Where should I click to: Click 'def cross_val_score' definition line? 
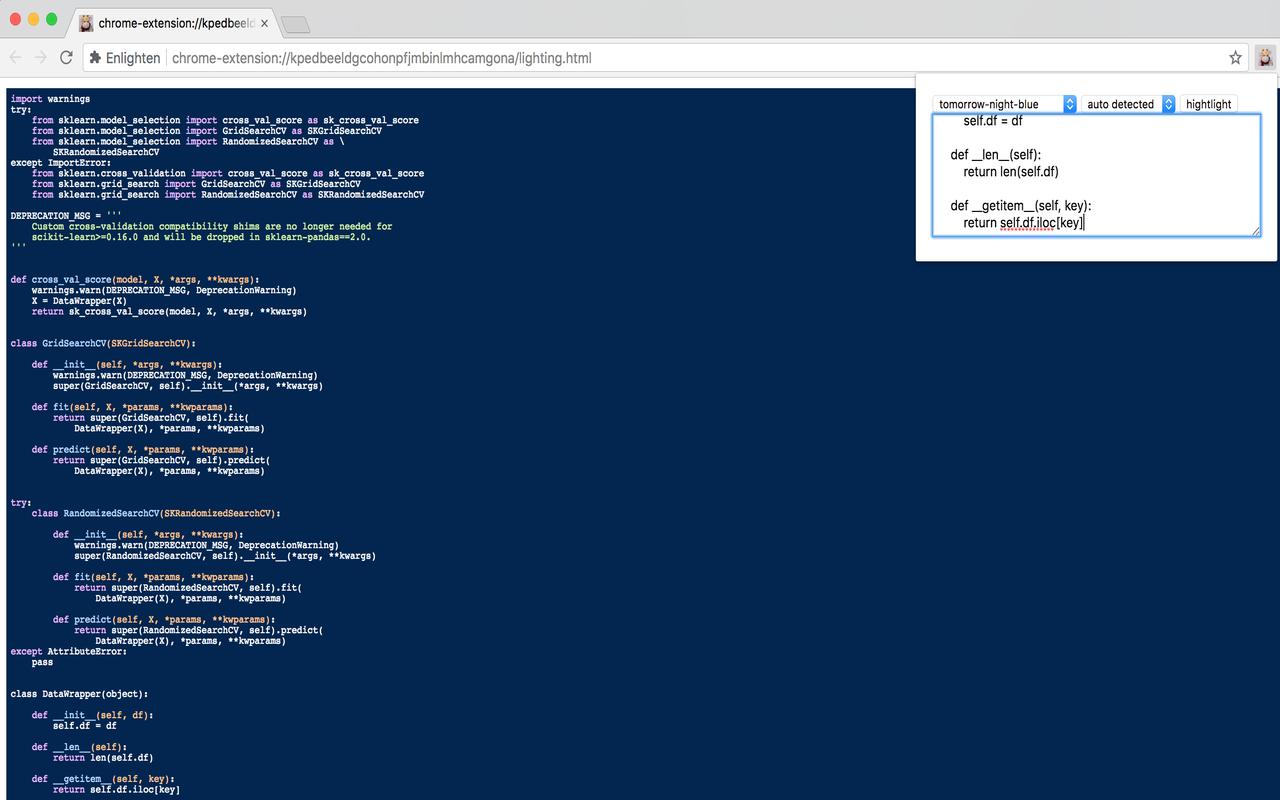point(135,279)
